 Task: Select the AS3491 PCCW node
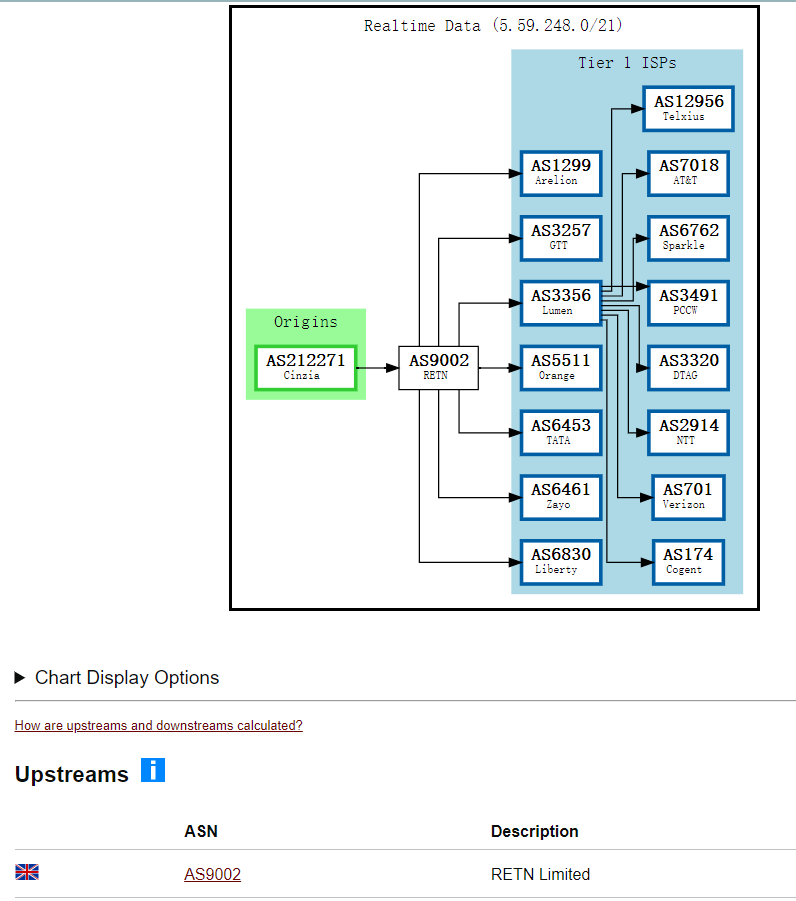pos(689,303)
